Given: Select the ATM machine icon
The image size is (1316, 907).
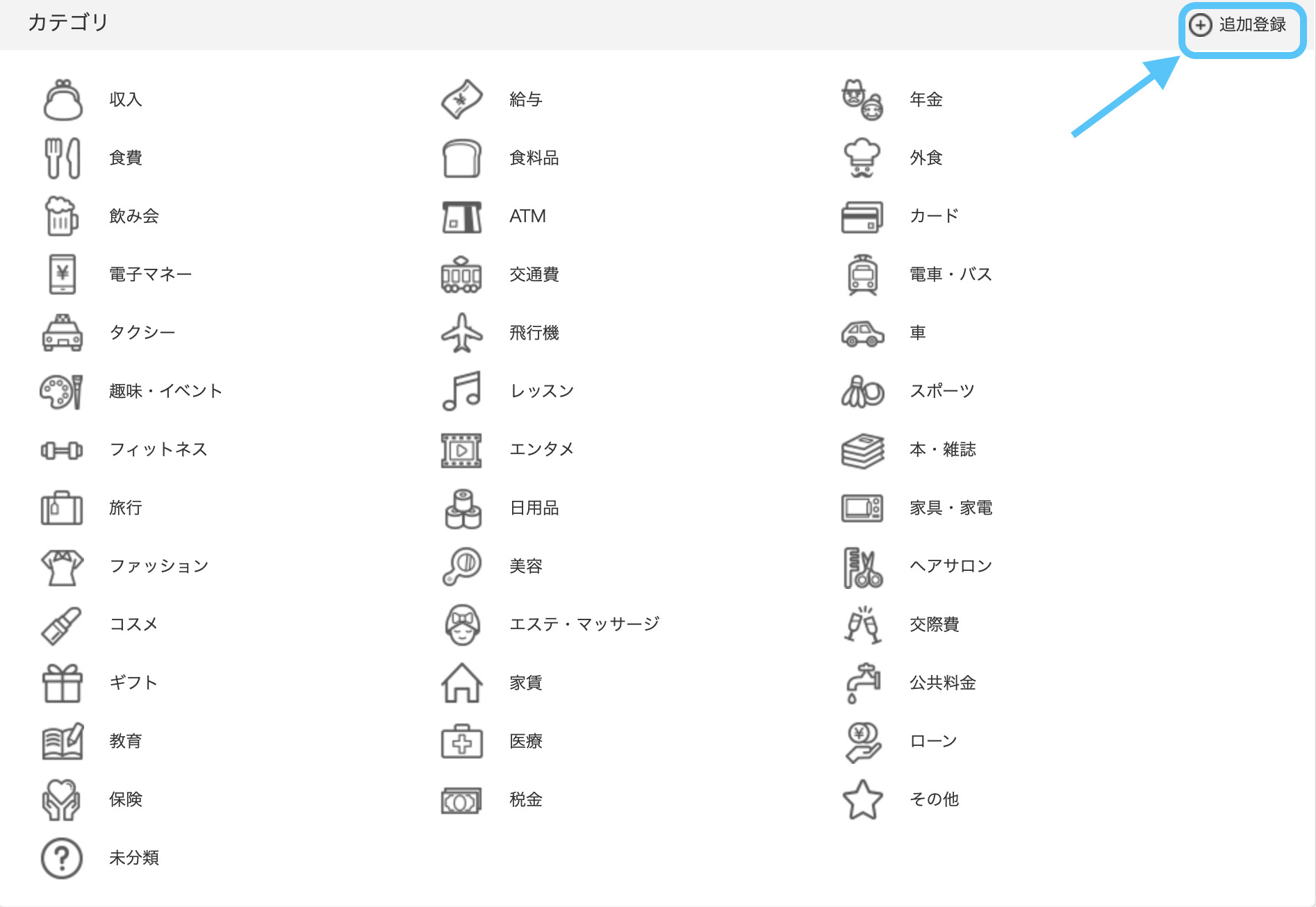Looking at the screenshot, I should (x=462, y=217).
